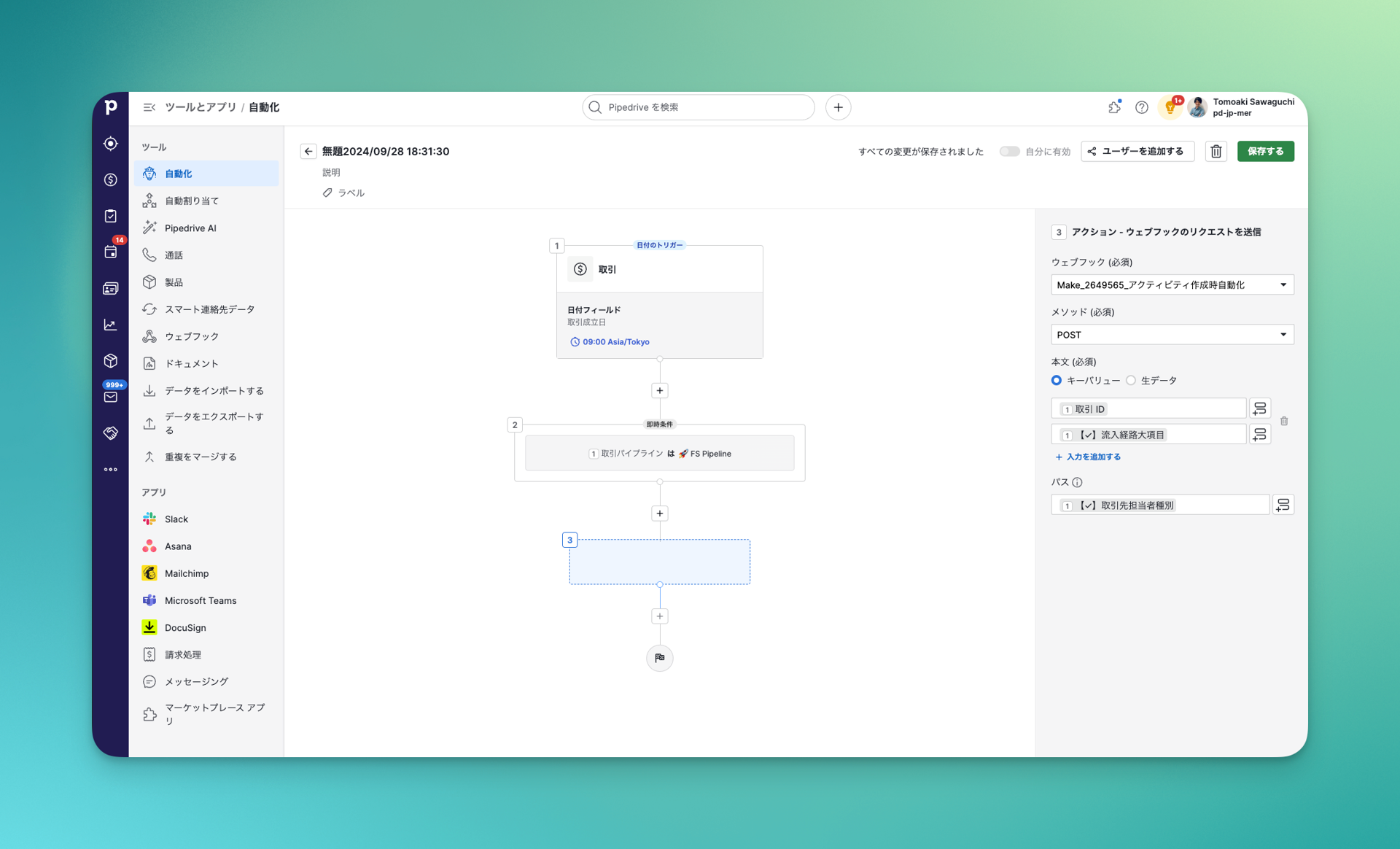Add step below action 3 plus button
1400x849 pixels.
pos(660,616)
